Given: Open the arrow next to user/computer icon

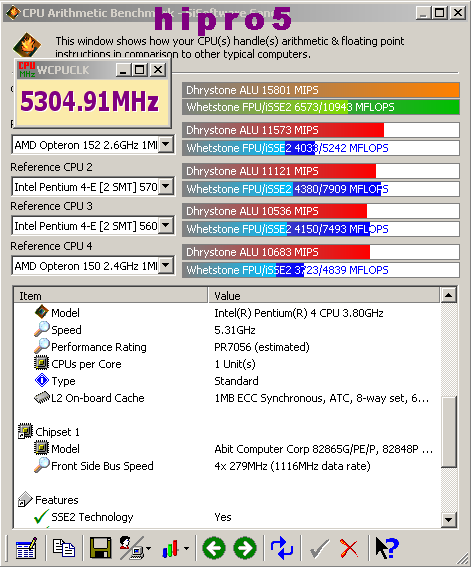Looking at the screenshot, I should pos(149,549).
